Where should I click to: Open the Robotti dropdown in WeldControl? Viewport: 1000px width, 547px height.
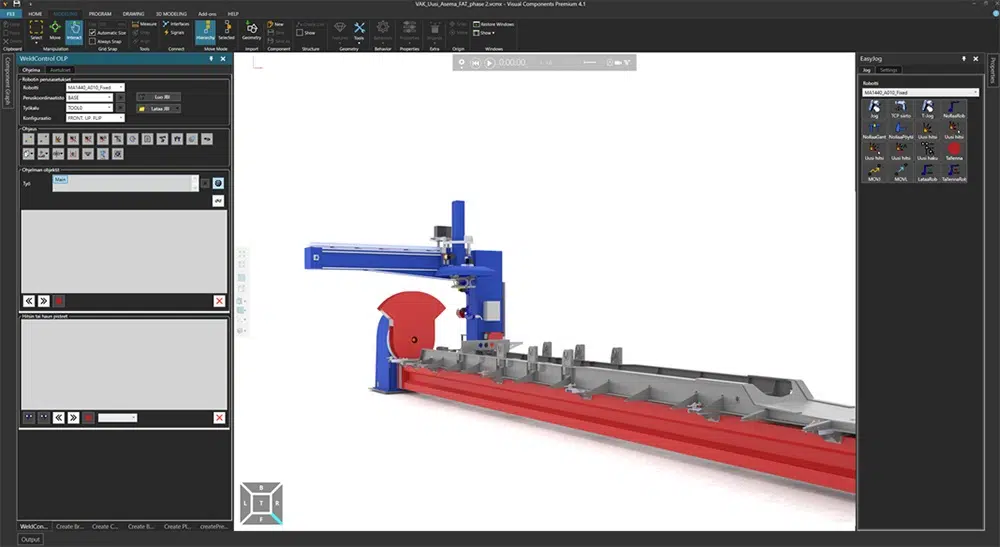pyautogui.click(x=95, y=87)
